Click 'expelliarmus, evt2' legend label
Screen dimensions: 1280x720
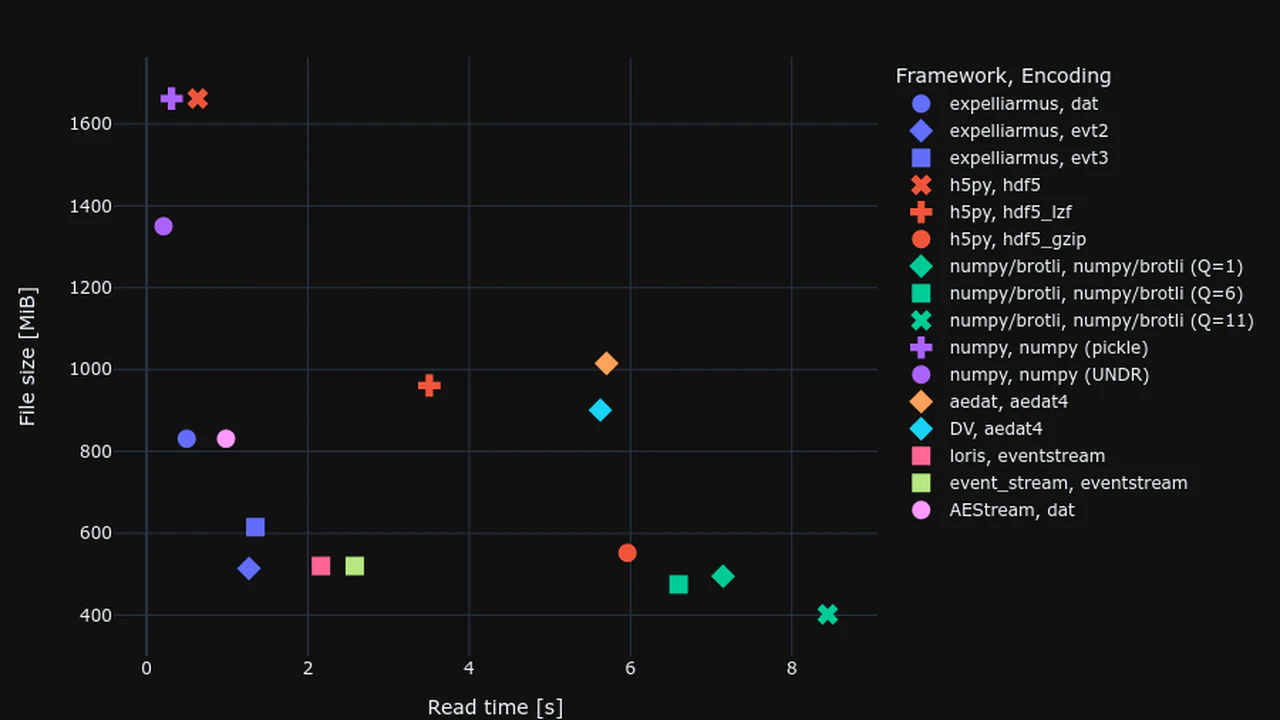tap(1028, 131)
